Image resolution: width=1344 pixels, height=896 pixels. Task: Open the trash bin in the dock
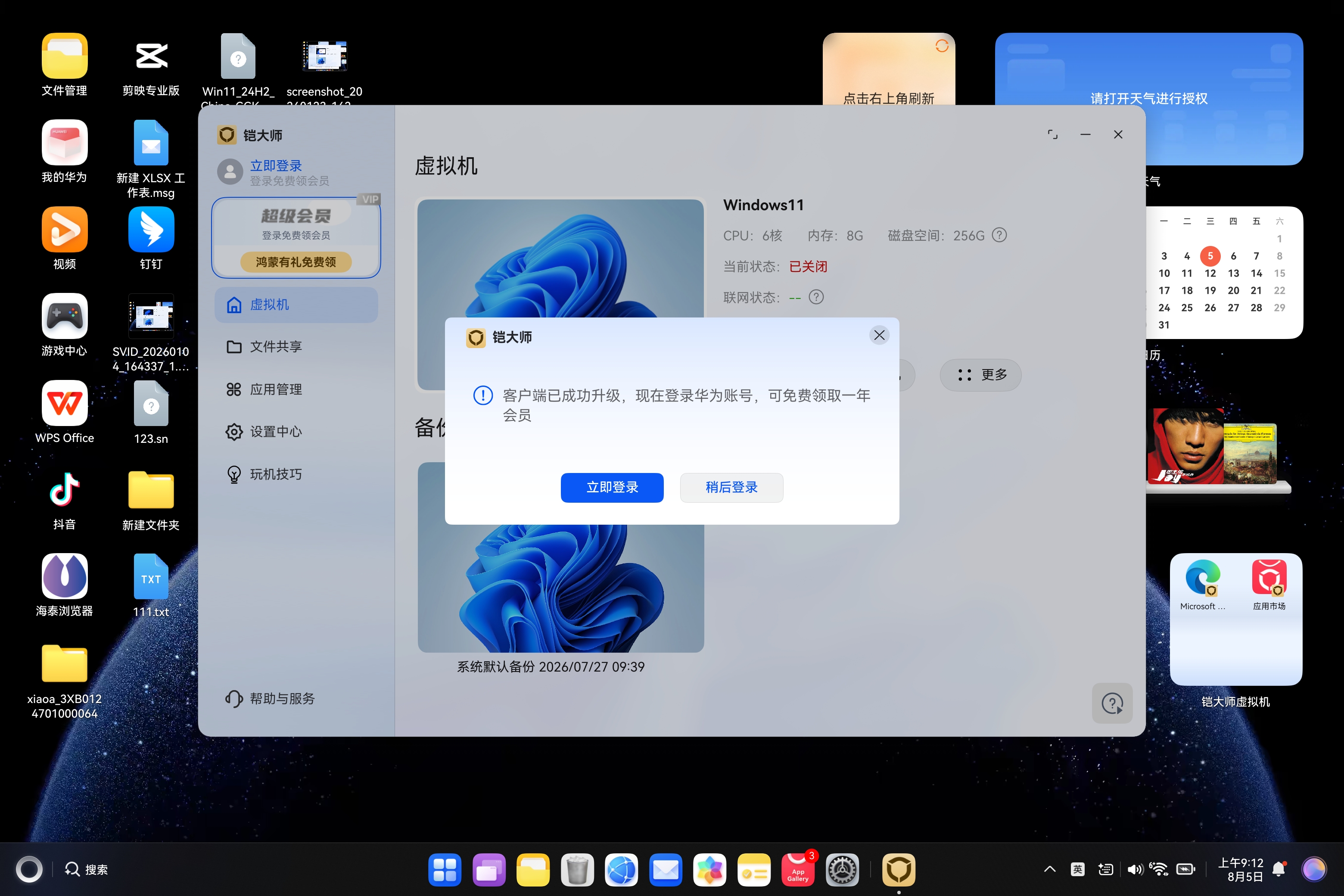[577, 870]
